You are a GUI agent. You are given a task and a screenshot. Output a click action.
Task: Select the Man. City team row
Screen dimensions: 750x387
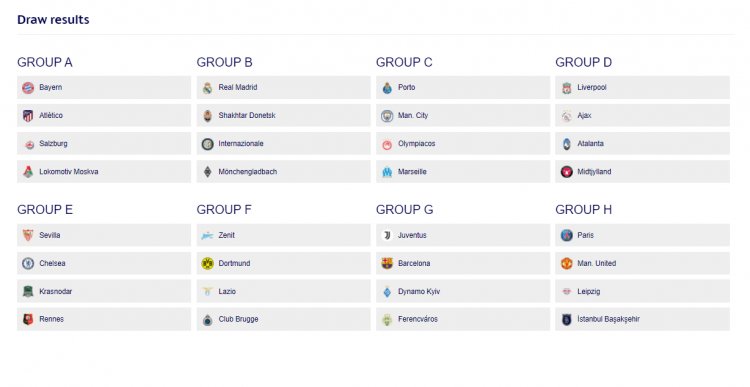click(463, 115)
